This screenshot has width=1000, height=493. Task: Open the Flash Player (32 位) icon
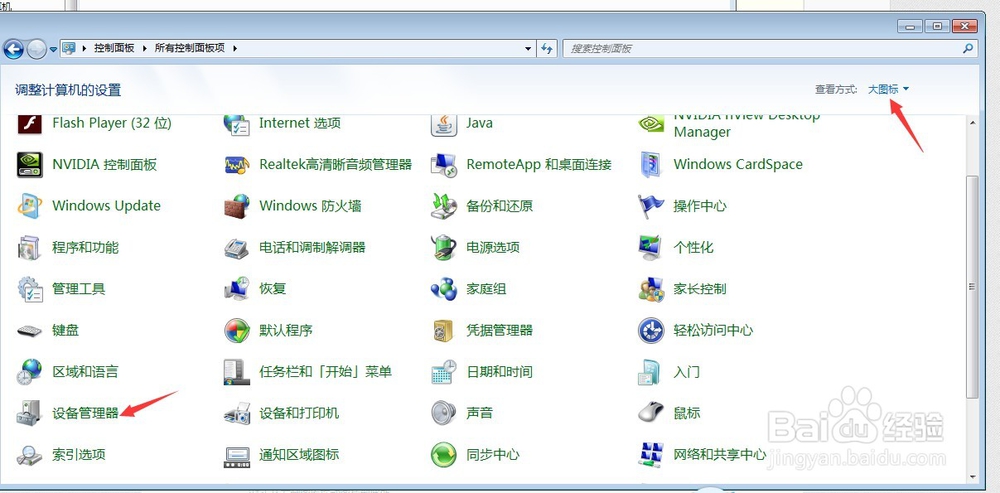[29, 123]
